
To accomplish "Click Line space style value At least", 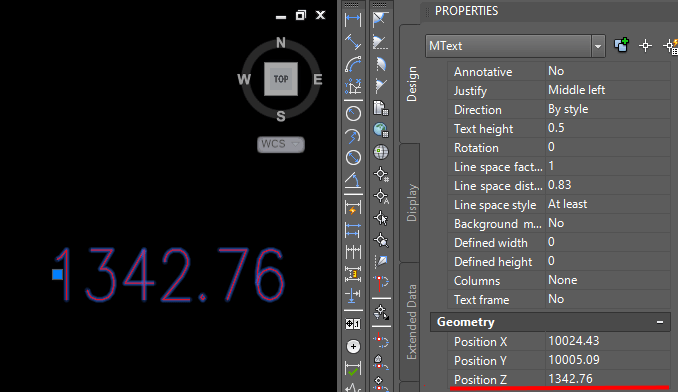I will (x=608, y=204).
